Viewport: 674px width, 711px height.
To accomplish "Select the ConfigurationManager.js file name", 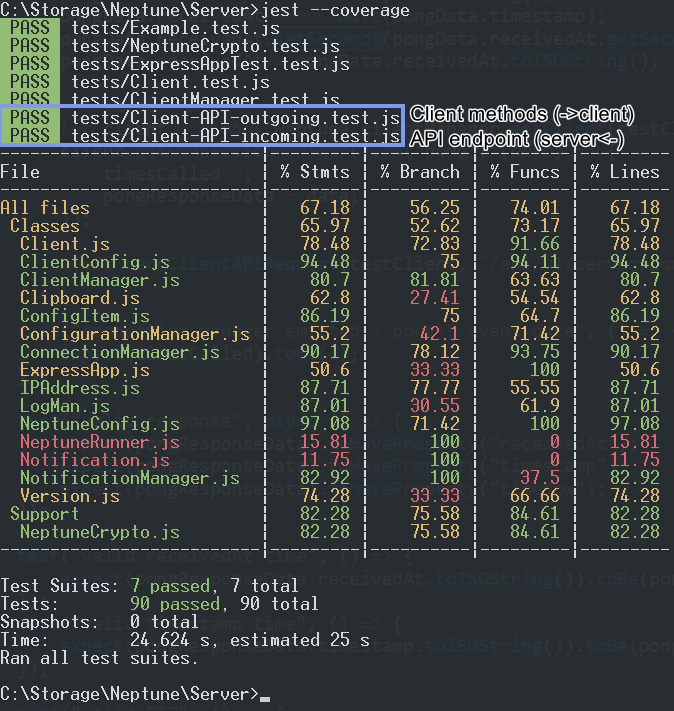I will (135, 334).
